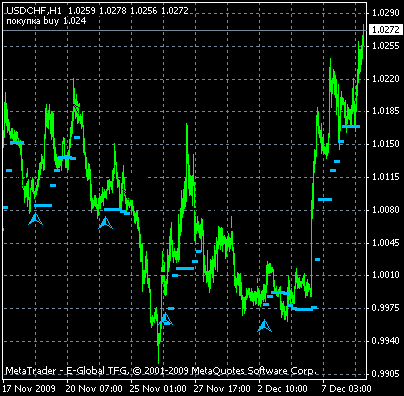Image resolution: width=404 pixels, height=396 pixels.
Task: Click the boxed current price label 1.0272 on the price axis
Action: [385, 30]
